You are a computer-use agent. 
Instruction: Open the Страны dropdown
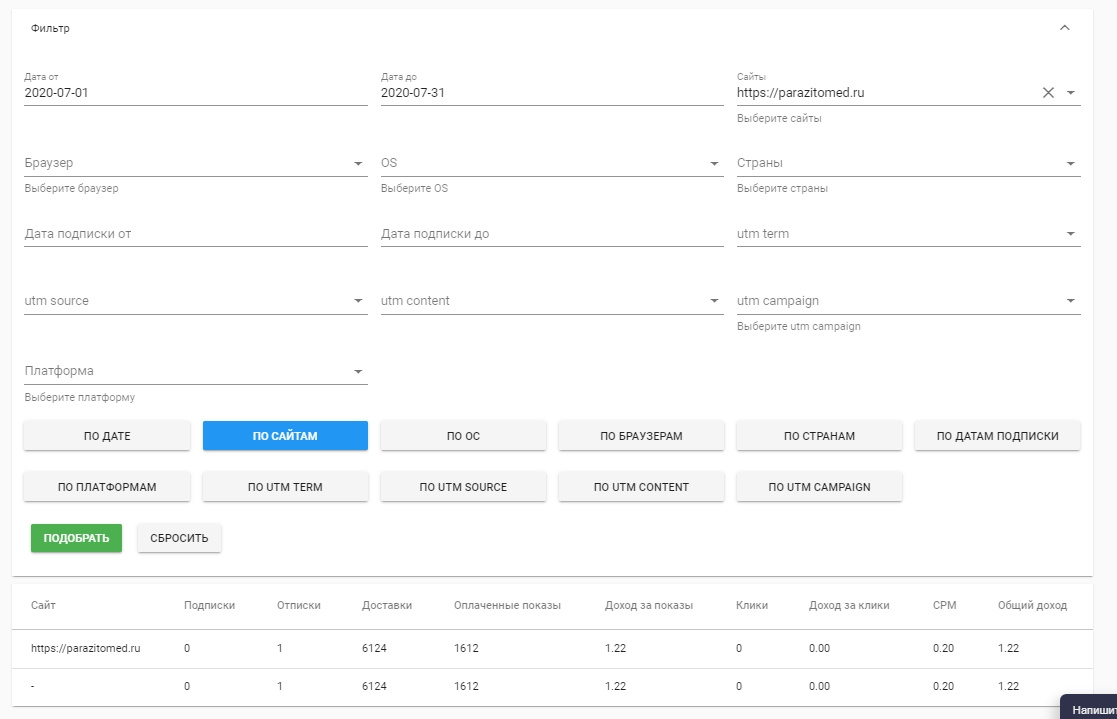coord(908,163)
